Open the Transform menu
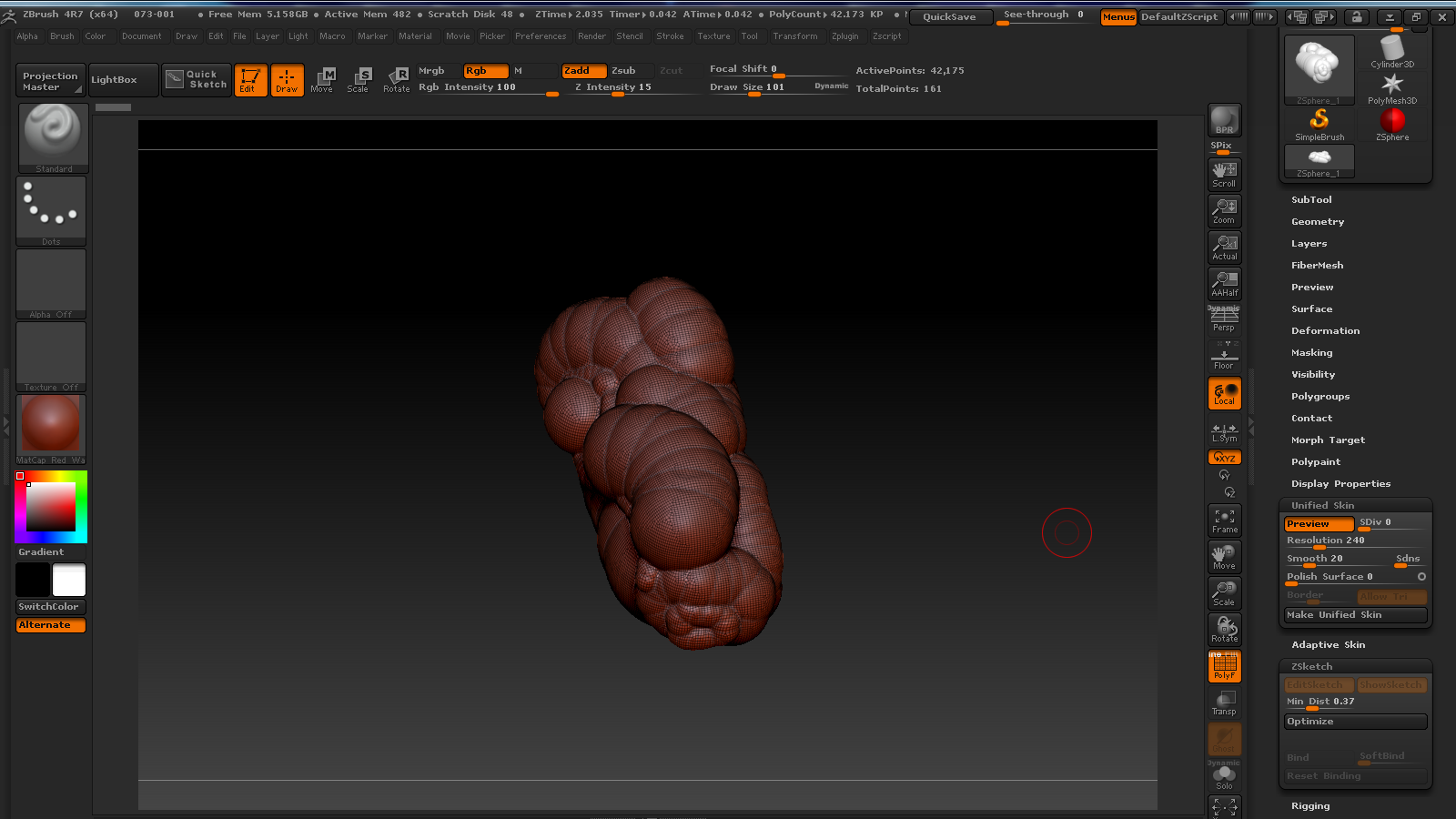 click(x=794, y=36)
